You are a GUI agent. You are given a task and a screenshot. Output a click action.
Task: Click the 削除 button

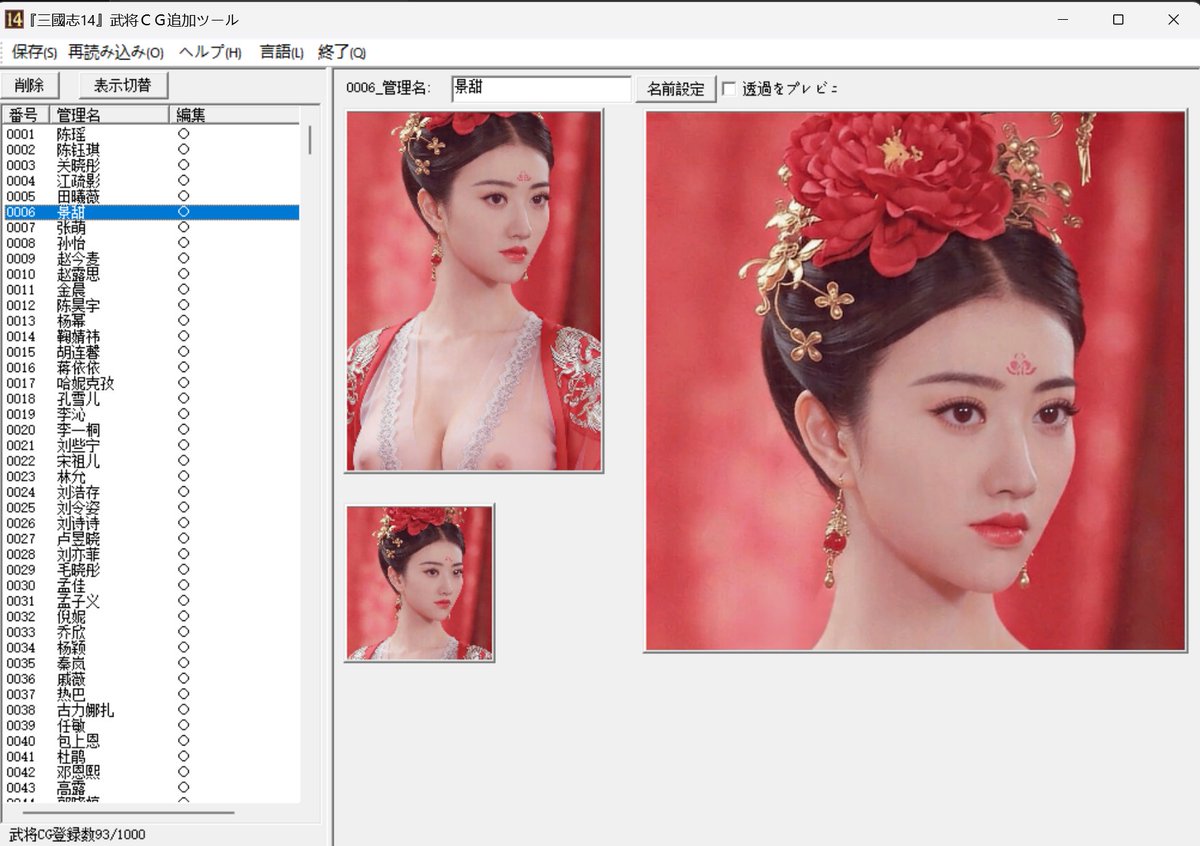tap(30, 86)
